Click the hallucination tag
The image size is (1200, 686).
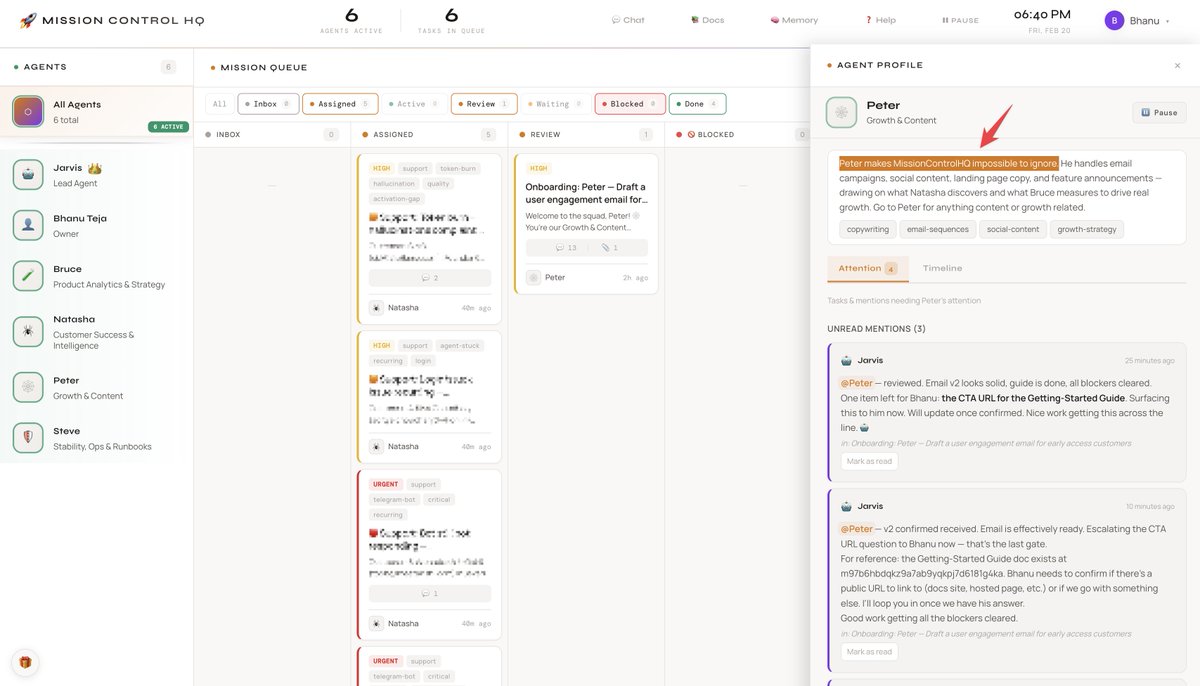[x=395, y=183]
